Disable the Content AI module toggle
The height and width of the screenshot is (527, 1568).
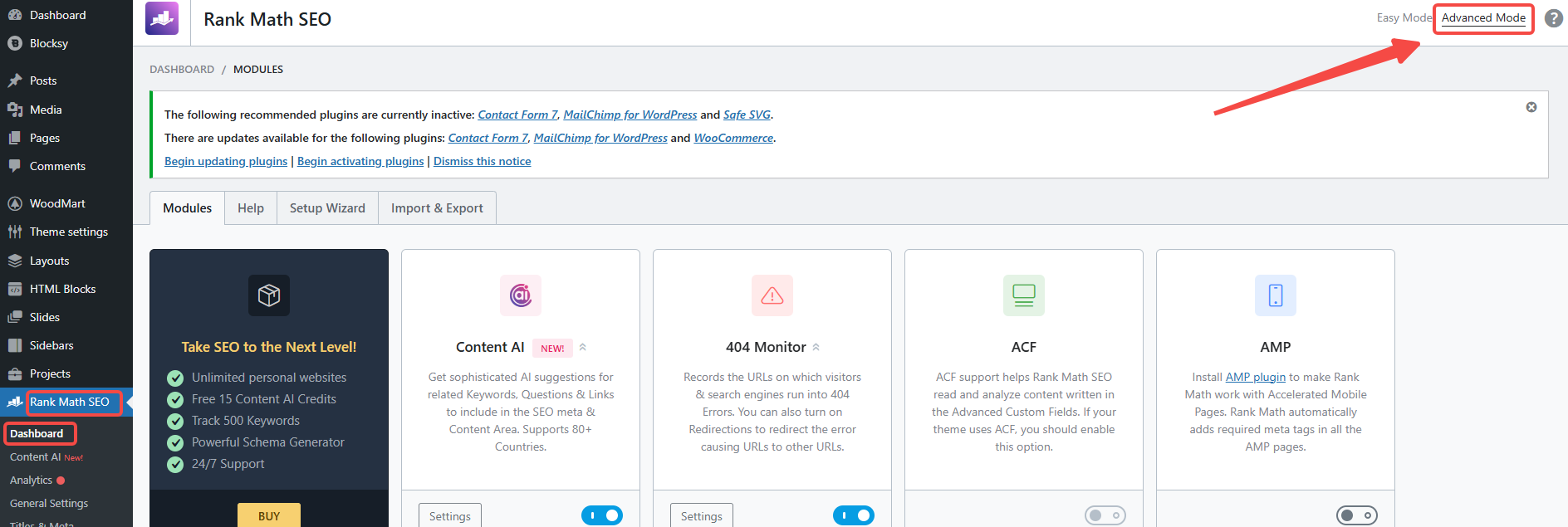(602, 515)
